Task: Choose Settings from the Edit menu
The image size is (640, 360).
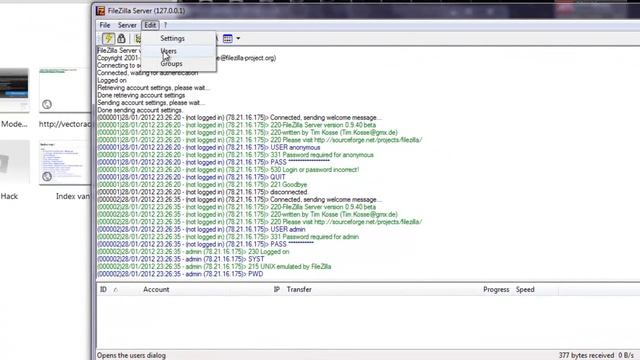Action: (179, 38)
